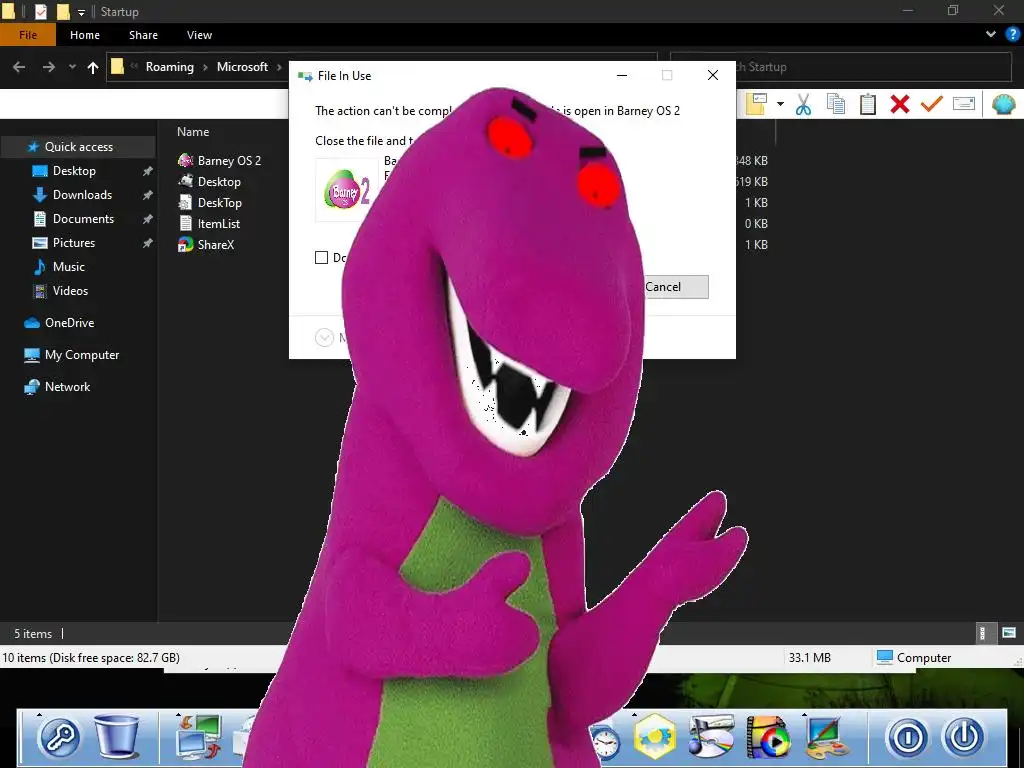Screen dimensions: 1024x768
Task: Select Documents in navigation pane
Action: pyautogui.click(x=83, y=219)
